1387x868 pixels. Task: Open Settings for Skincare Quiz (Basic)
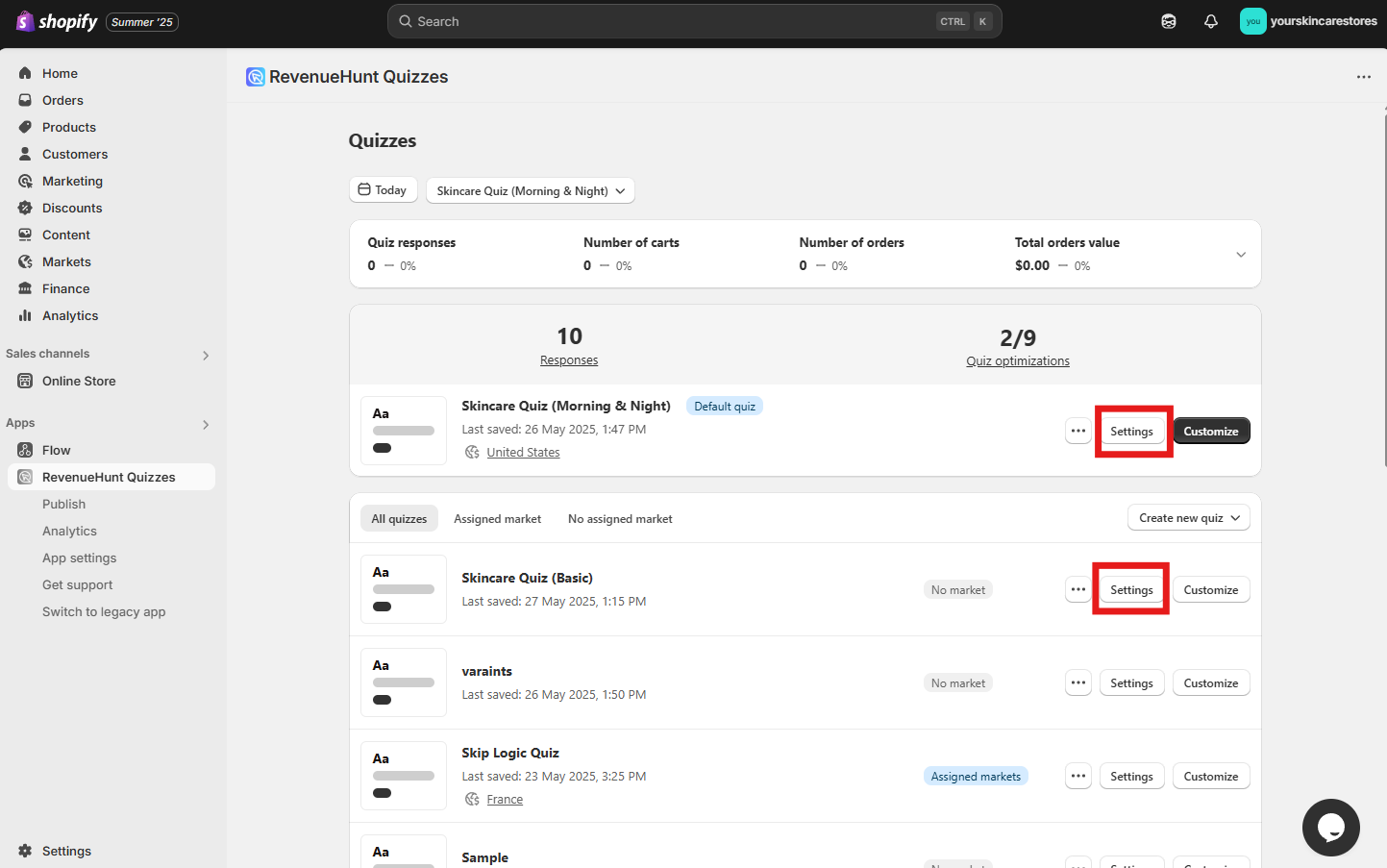coord(1131,589)
